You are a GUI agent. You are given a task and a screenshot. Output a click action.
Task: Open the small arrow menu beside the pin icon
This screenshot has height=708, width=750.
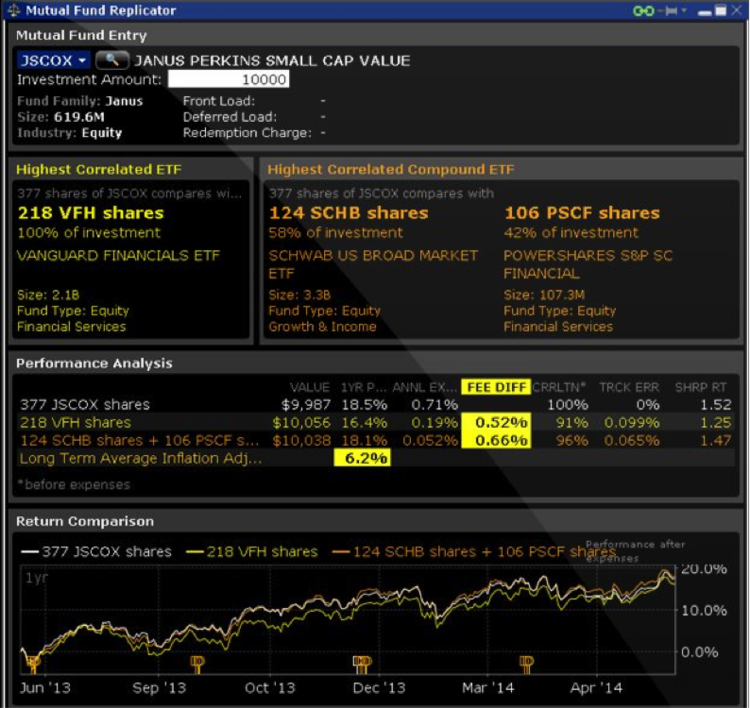(684, 10)
